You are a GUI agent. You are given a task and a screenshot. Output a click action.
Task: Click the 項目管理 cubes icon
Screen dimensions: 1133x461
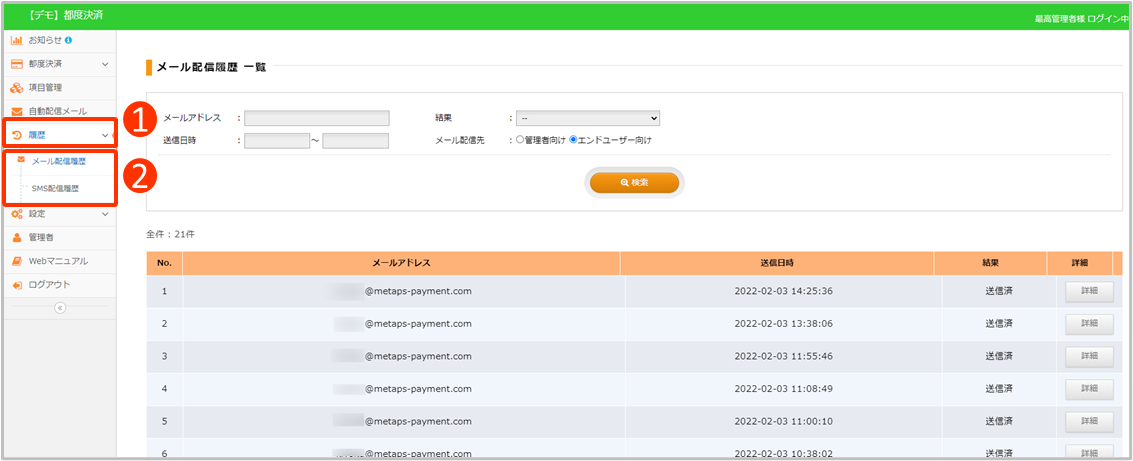click(17, 88)
